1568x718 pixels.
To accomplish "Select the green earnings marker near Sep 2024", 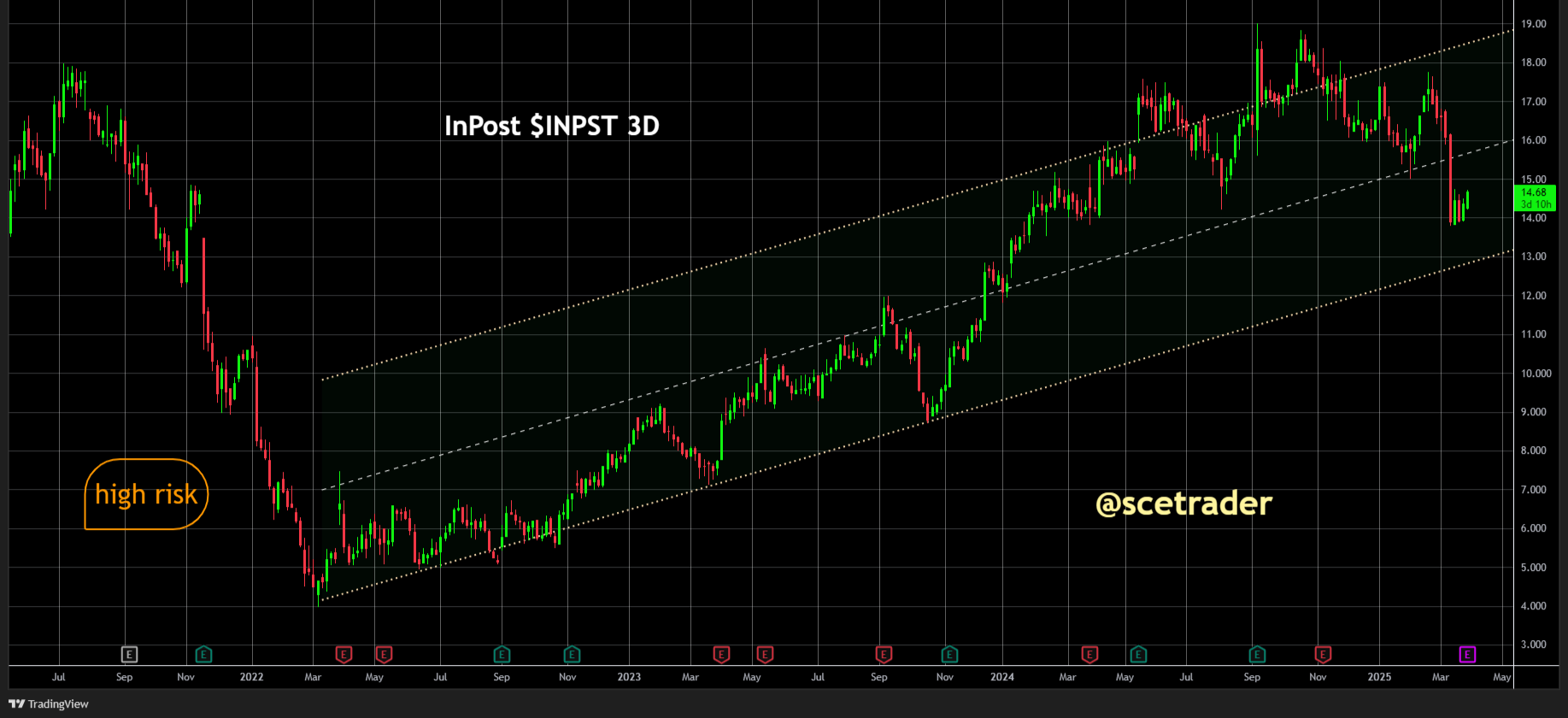I will click(1257, 655).
